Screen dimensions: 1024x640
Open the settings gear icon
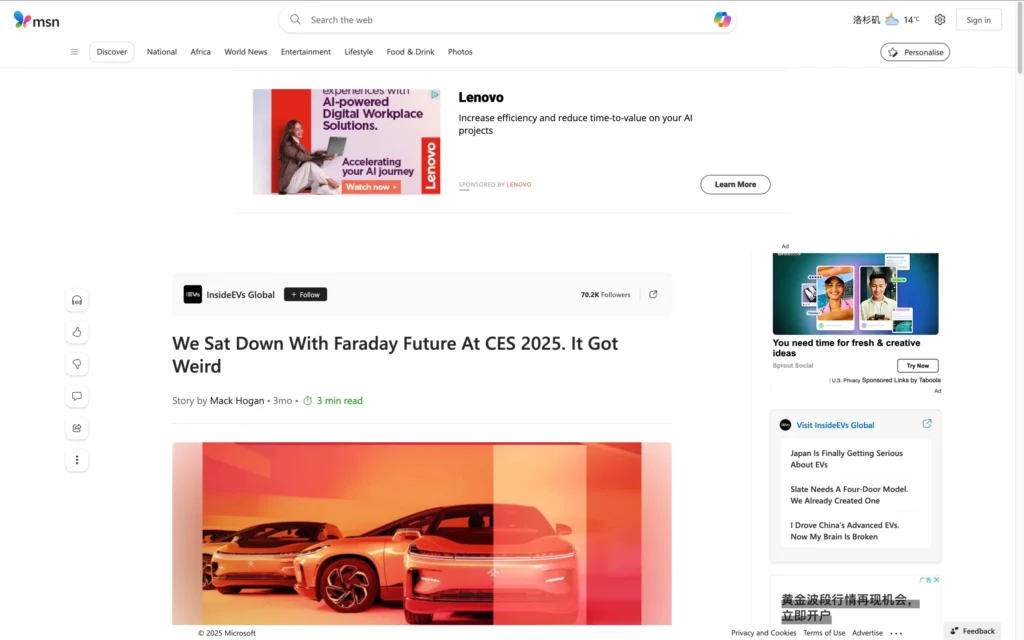939,20
